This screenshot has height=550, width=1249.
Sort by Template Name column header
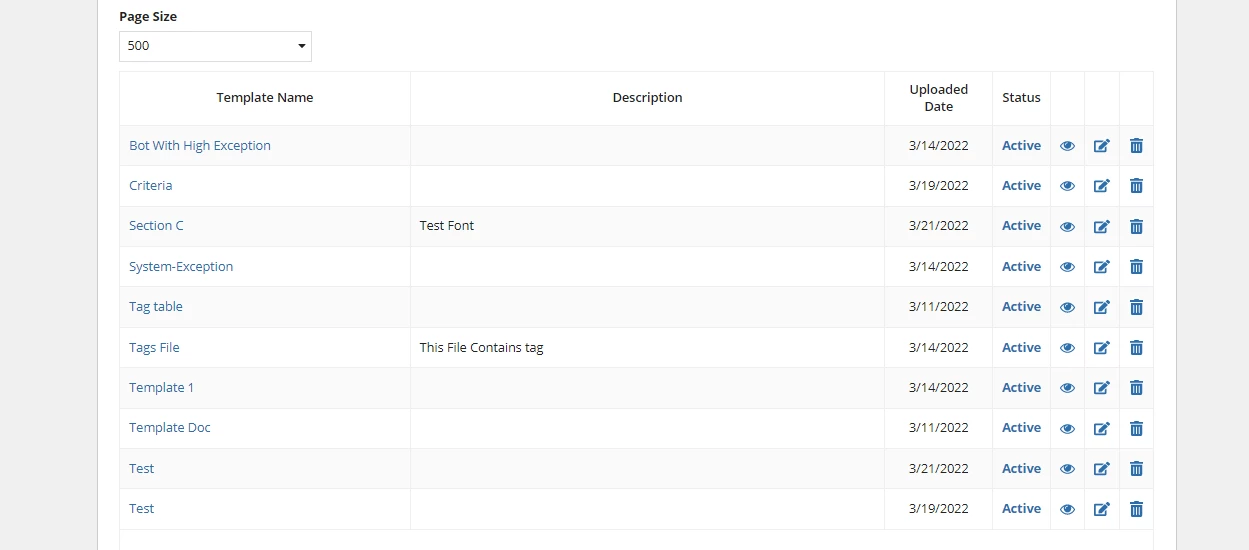click(265, 98)
